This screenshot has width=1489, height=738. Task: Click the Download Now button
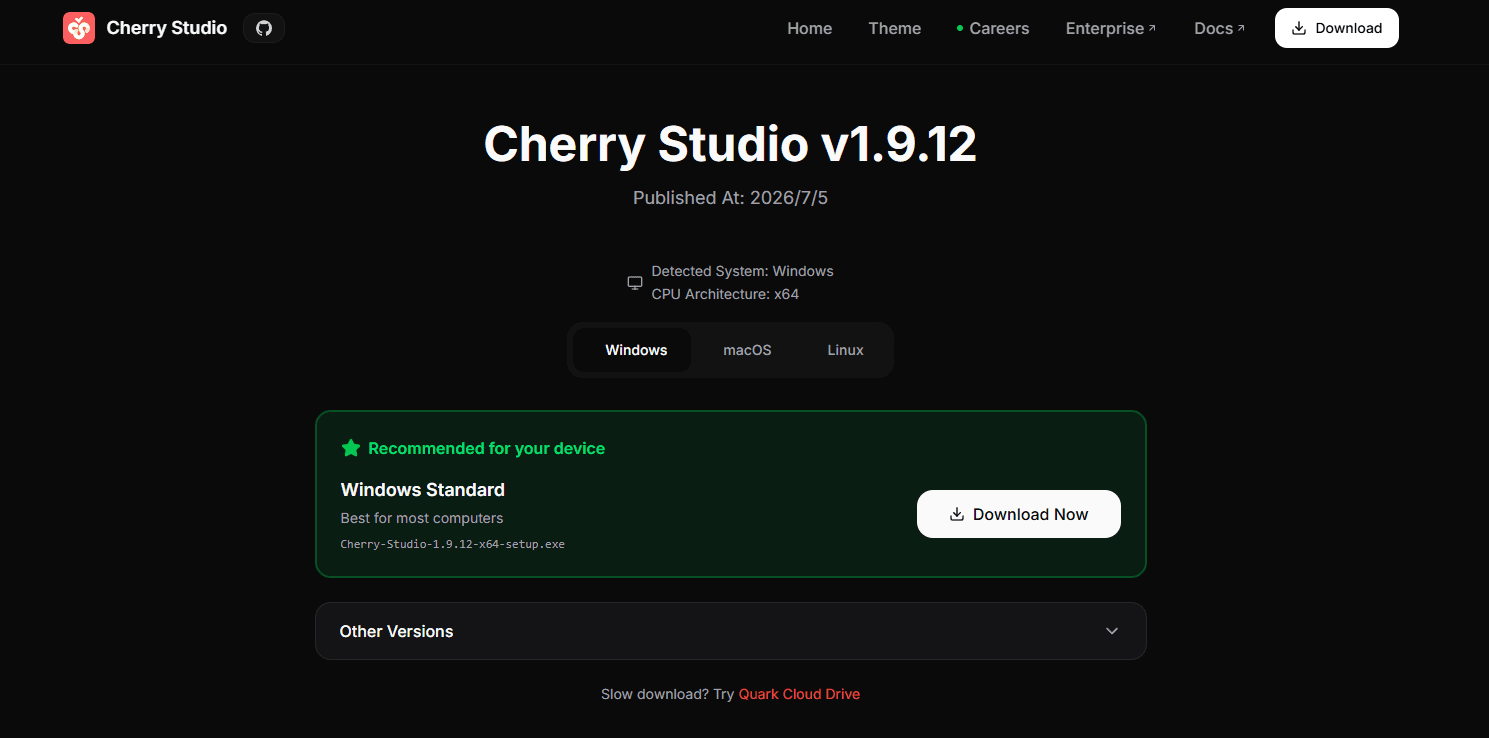[x=1019, y=514]
